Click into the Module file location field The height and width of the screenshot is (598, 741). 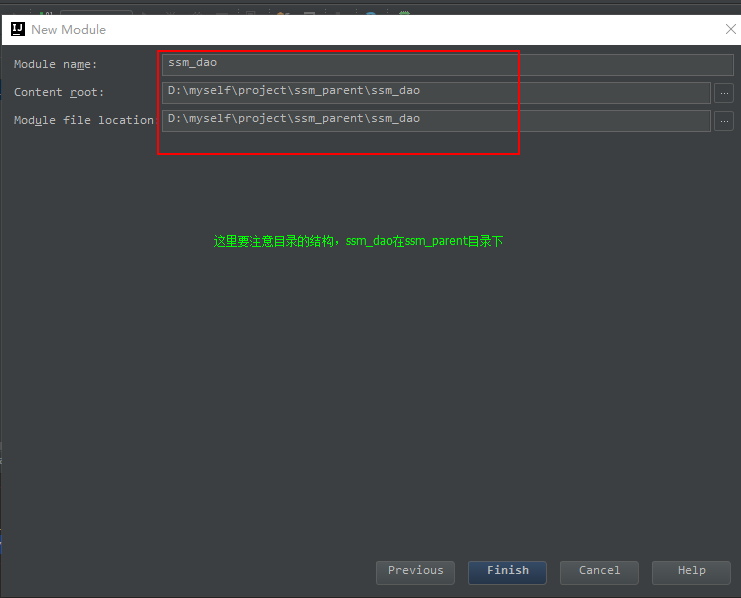point(436,121)
